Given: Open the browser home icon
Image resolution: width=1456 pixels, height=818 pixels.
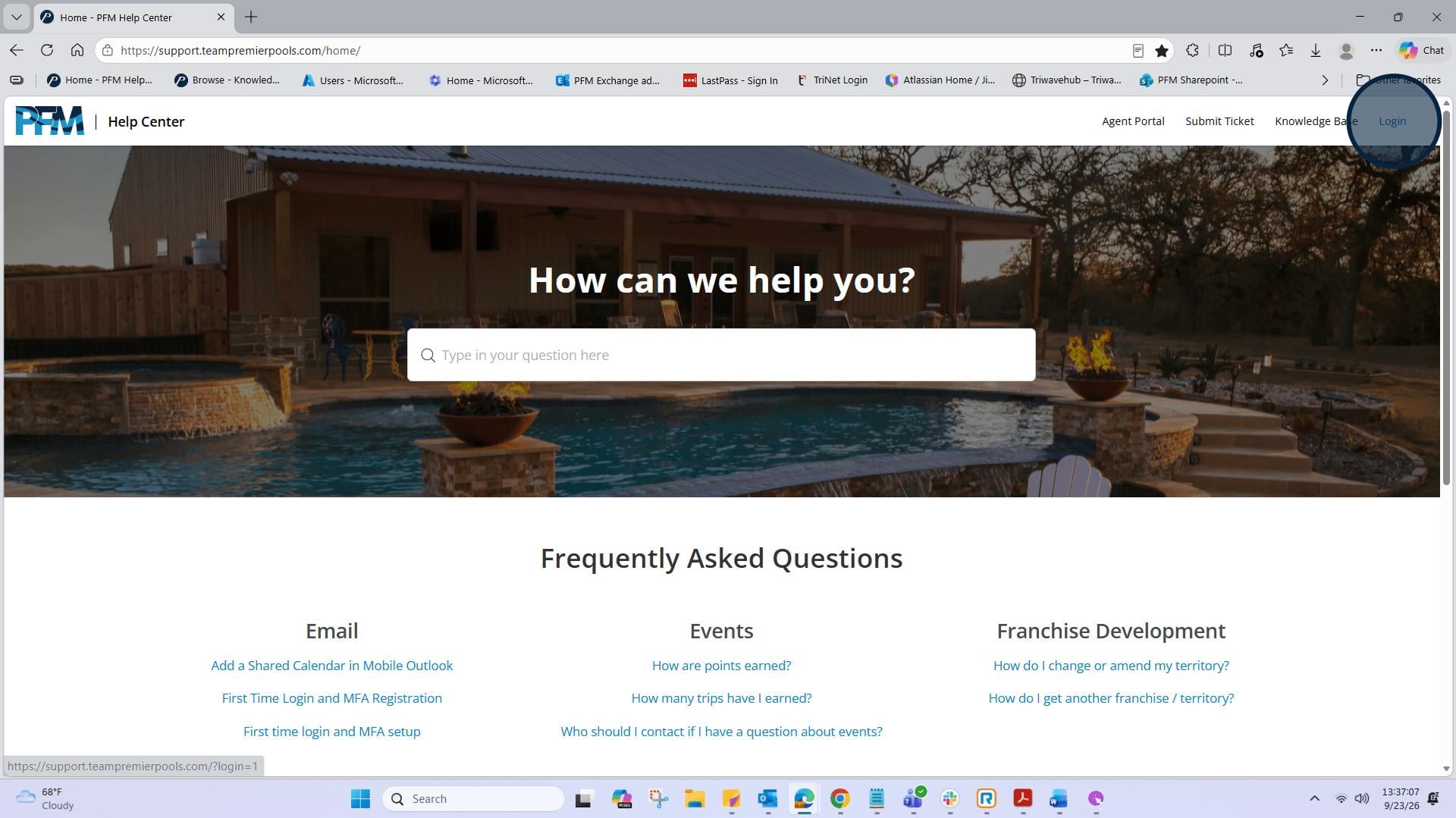Looking at the screenshot, I should click(77, 50).
